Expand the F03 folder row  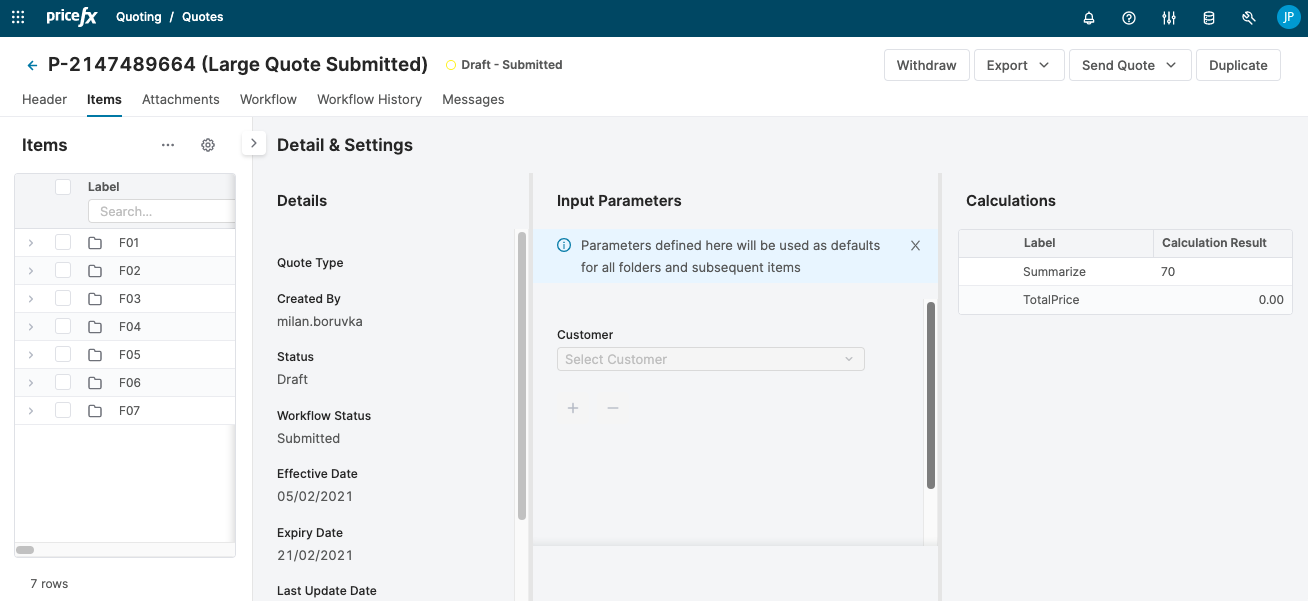click(31, 299)
